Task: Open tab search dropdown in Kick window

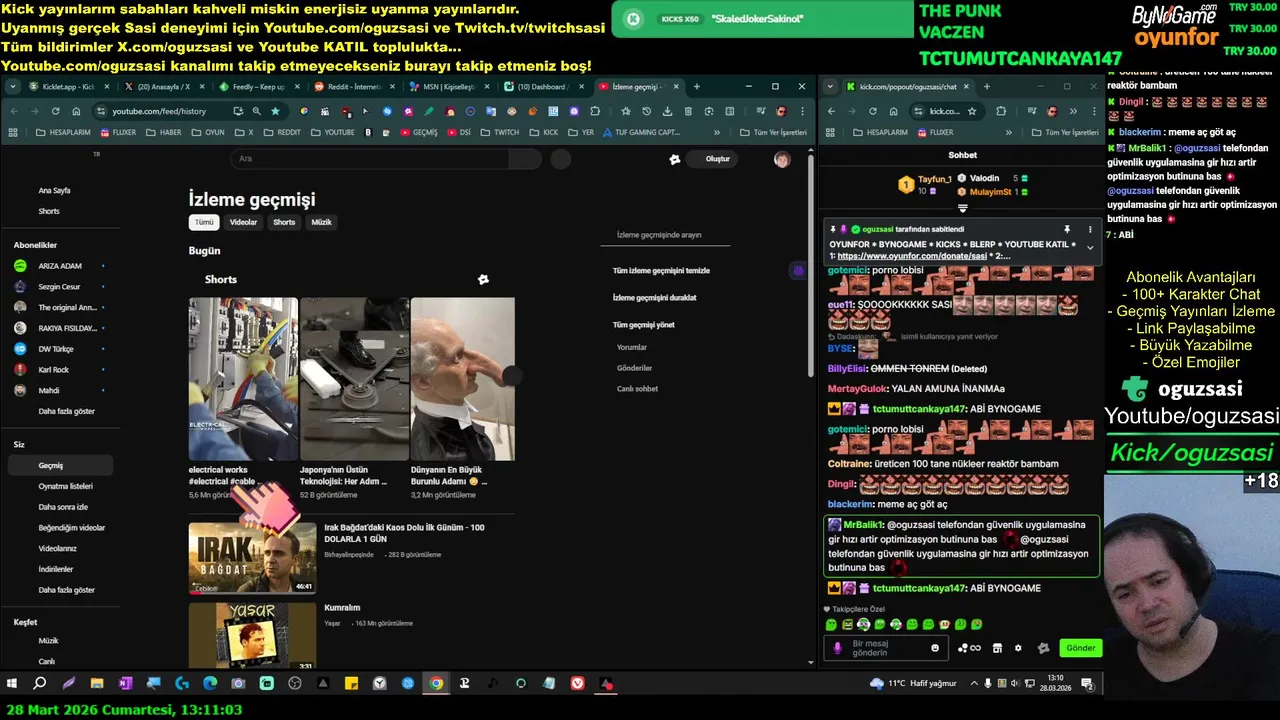Action: click(830, 86)
